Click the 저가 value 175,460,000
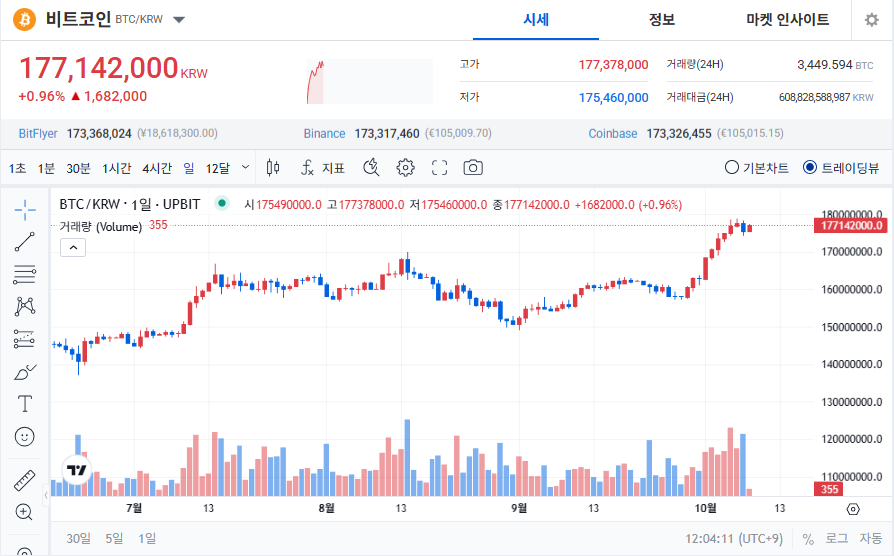 [x=613, y=98]
